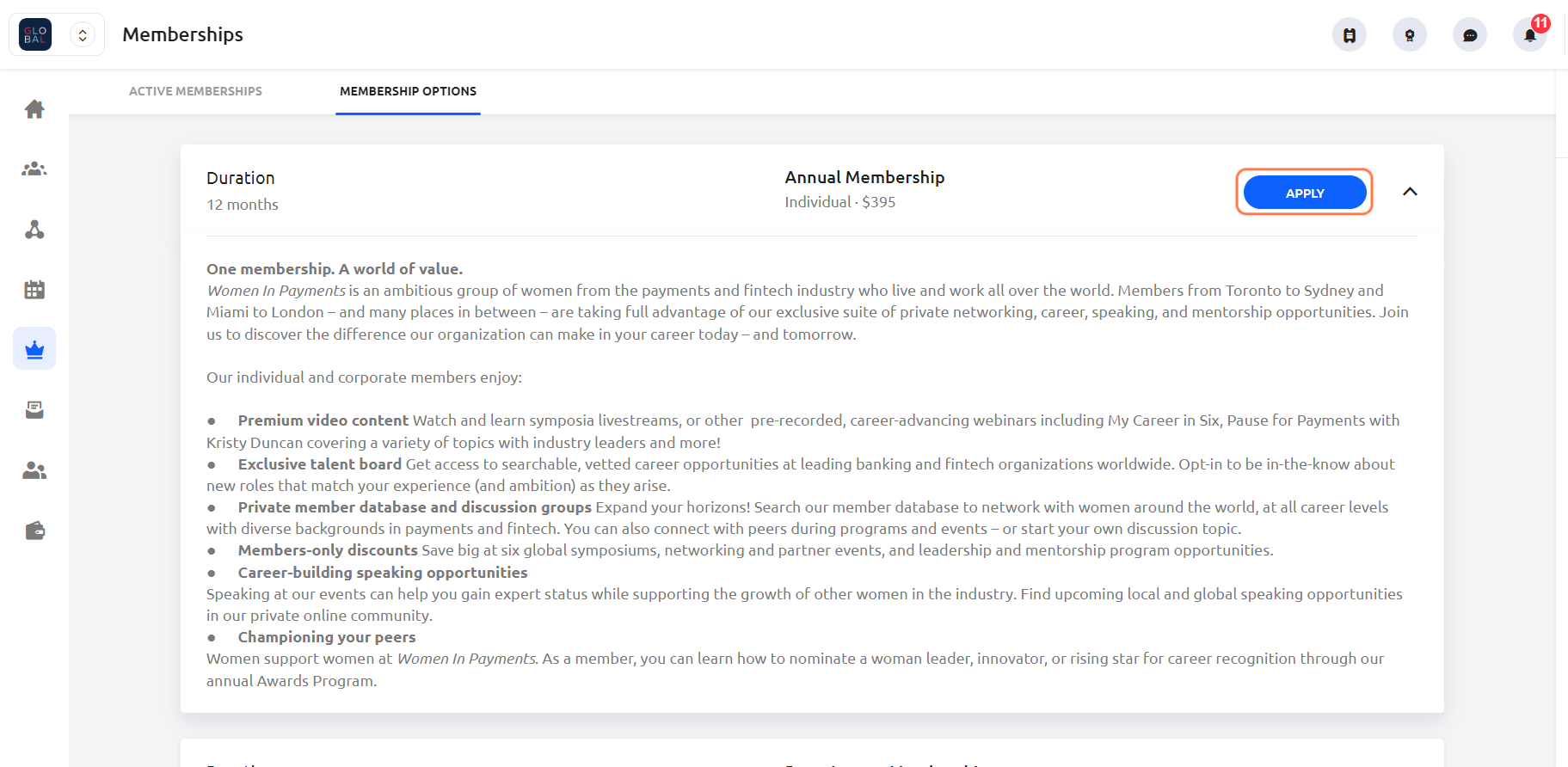The height and width of the screenshot is (767, 1568).
Task: Collapse the Annual Membership details chevron
Action: (1410, 192)
